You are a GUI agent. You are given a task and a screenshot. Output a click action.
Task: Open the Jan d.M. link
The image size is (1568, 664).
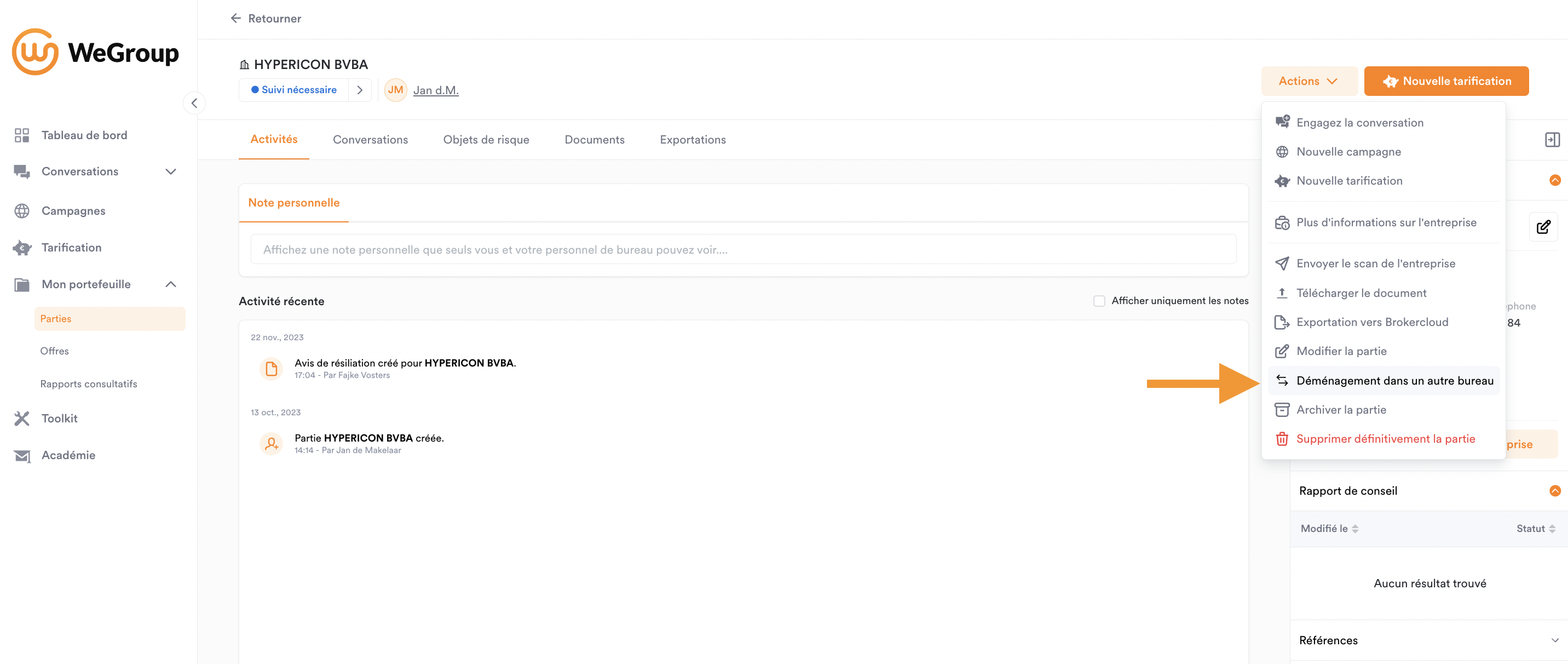point(436,90)
